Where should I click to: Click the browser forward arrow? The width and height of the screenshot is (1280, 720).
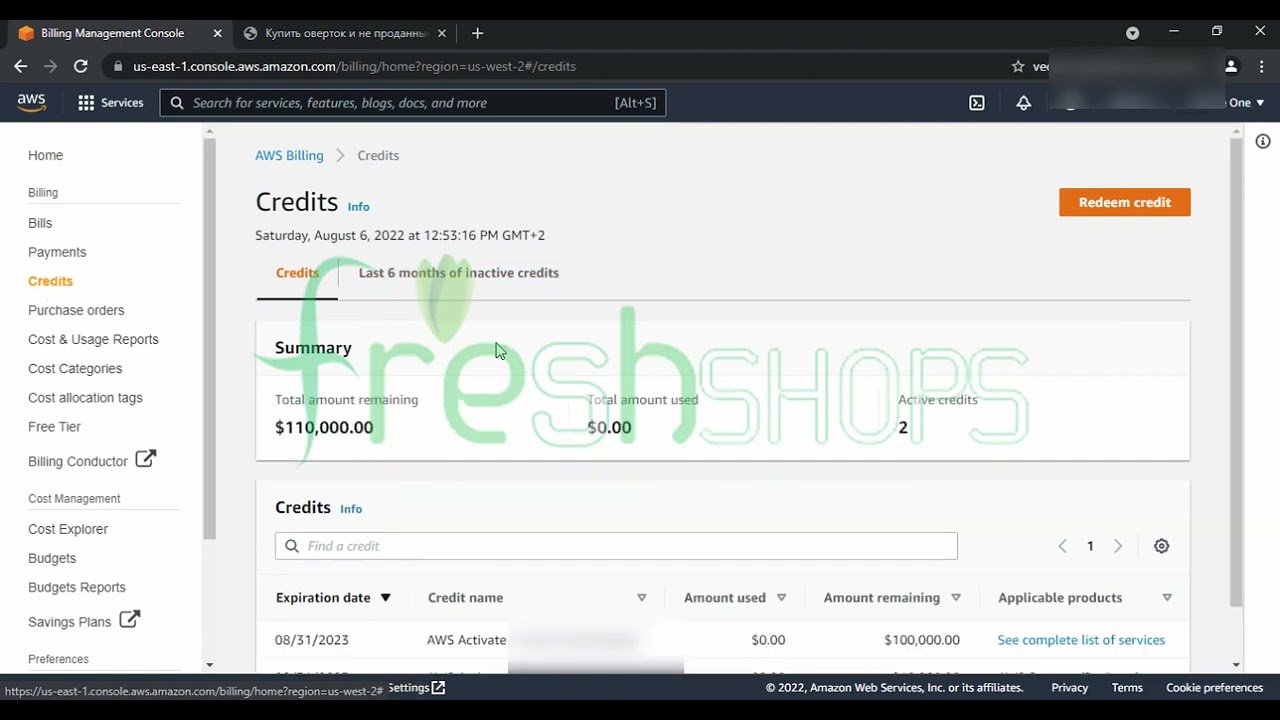coord(51,66)
